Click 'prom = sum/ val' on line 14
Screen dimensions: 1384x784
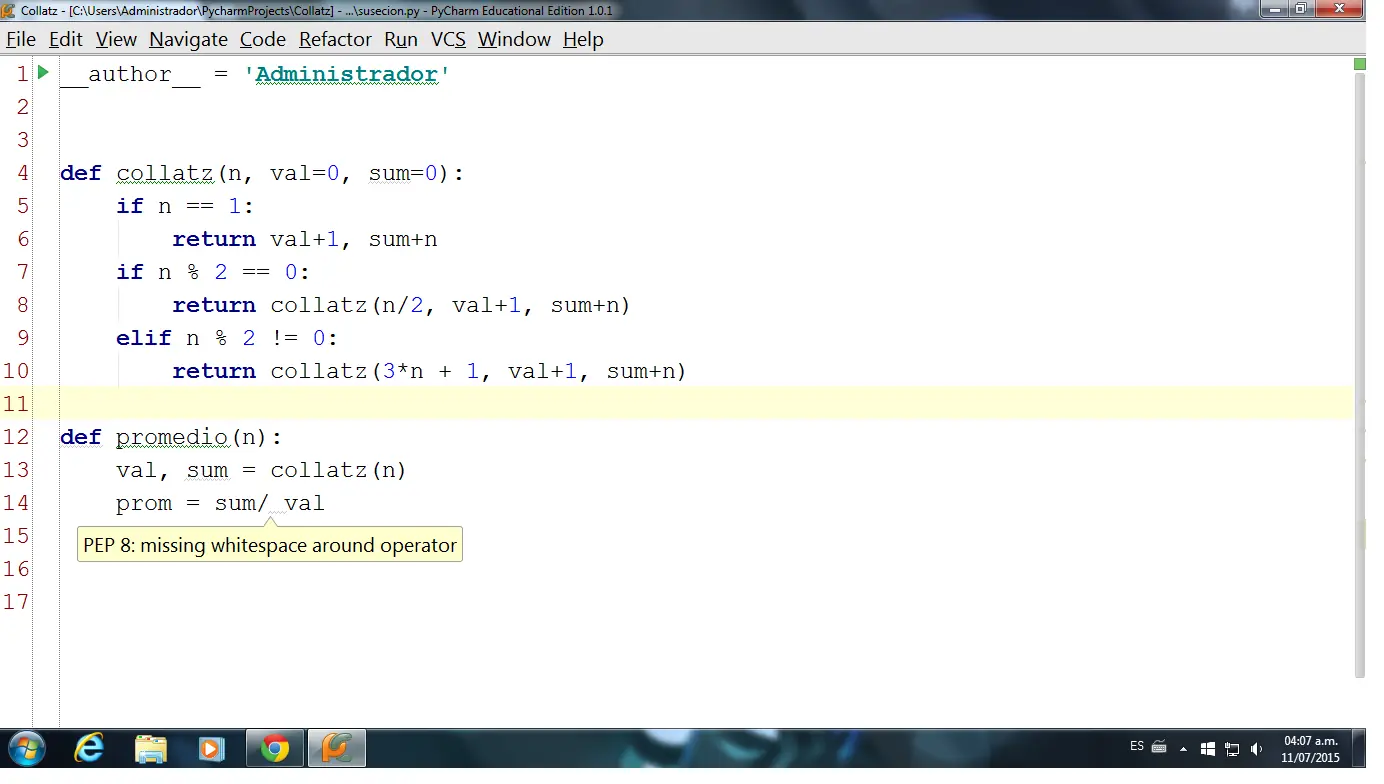pos(220,503)
